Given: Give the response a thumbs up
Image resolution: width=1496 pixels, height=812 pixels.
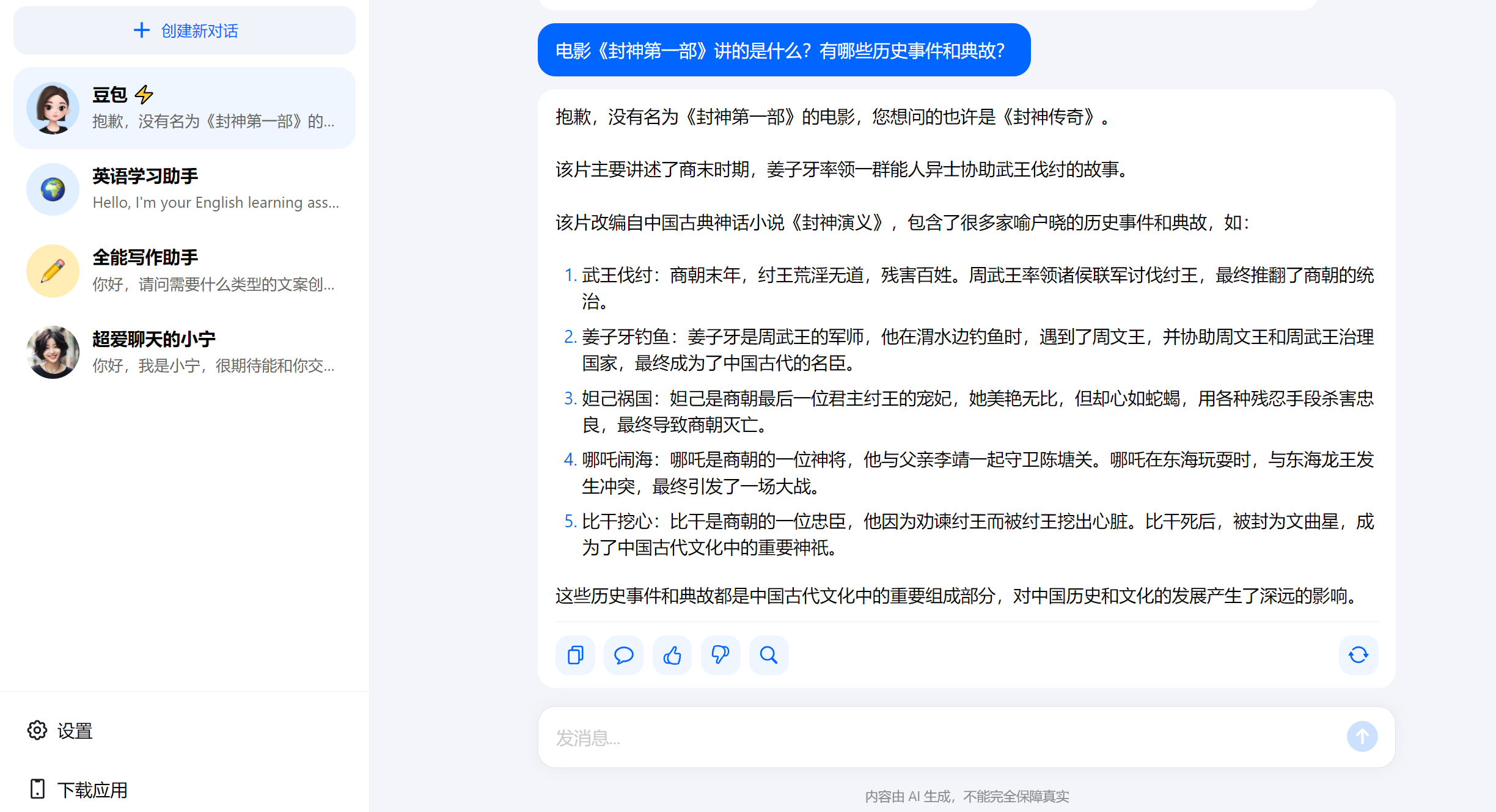Looking at the screenshot, I should pos(672,655).
